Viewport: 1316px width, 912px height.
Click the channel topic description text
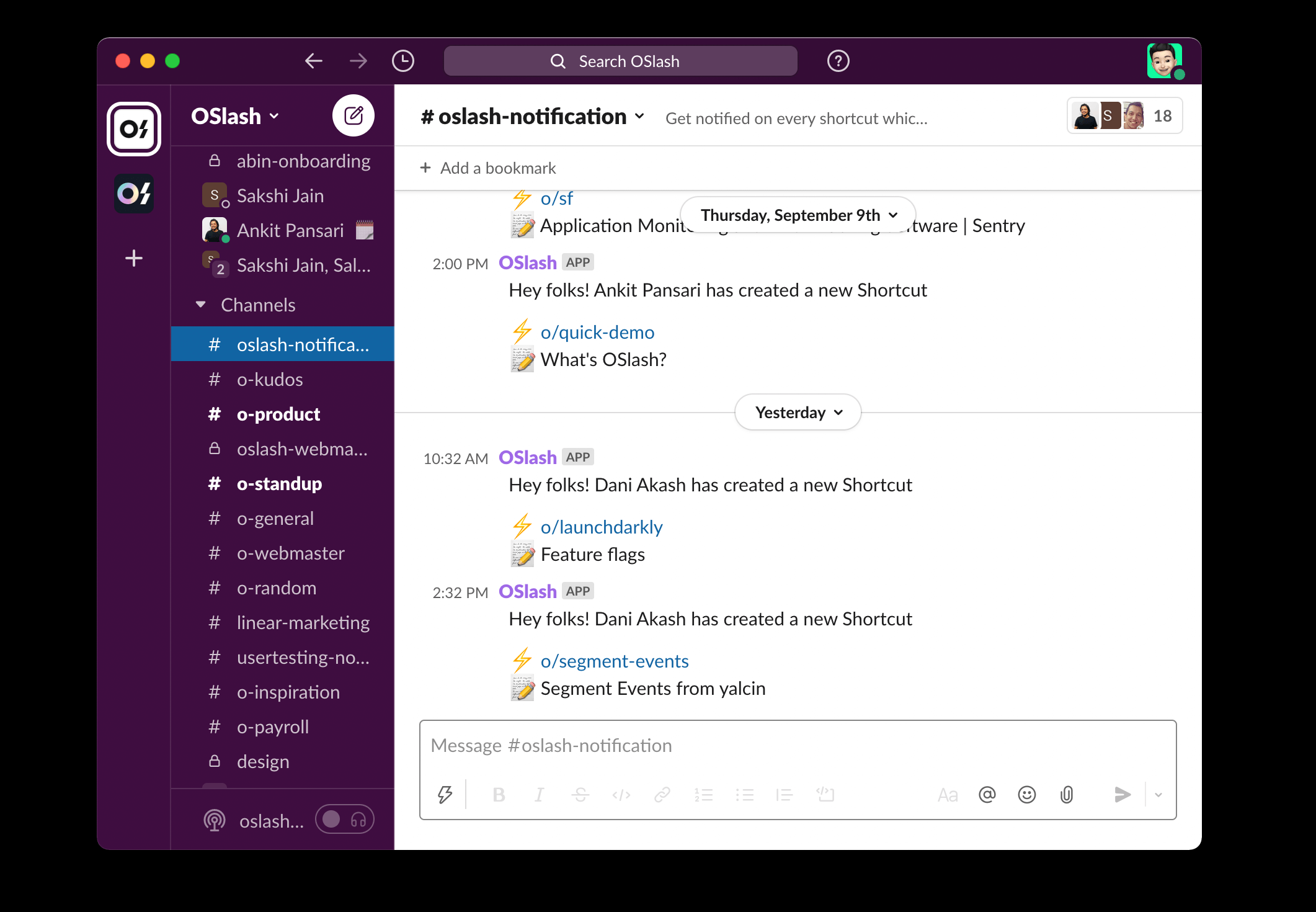(x=796, y=118)
